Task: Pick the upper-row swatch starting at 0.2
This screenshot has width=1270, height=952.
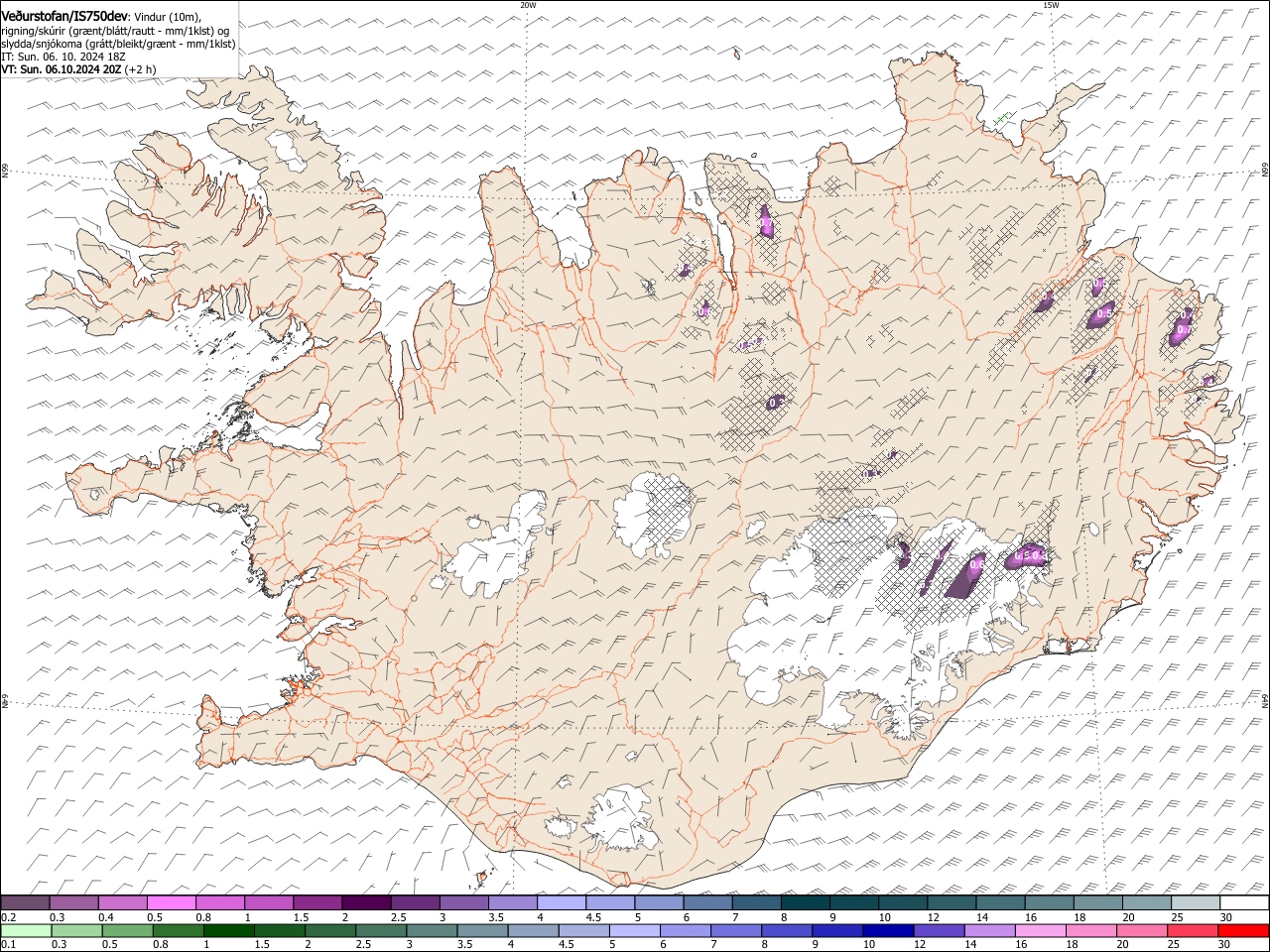Action: pos(25,903)
